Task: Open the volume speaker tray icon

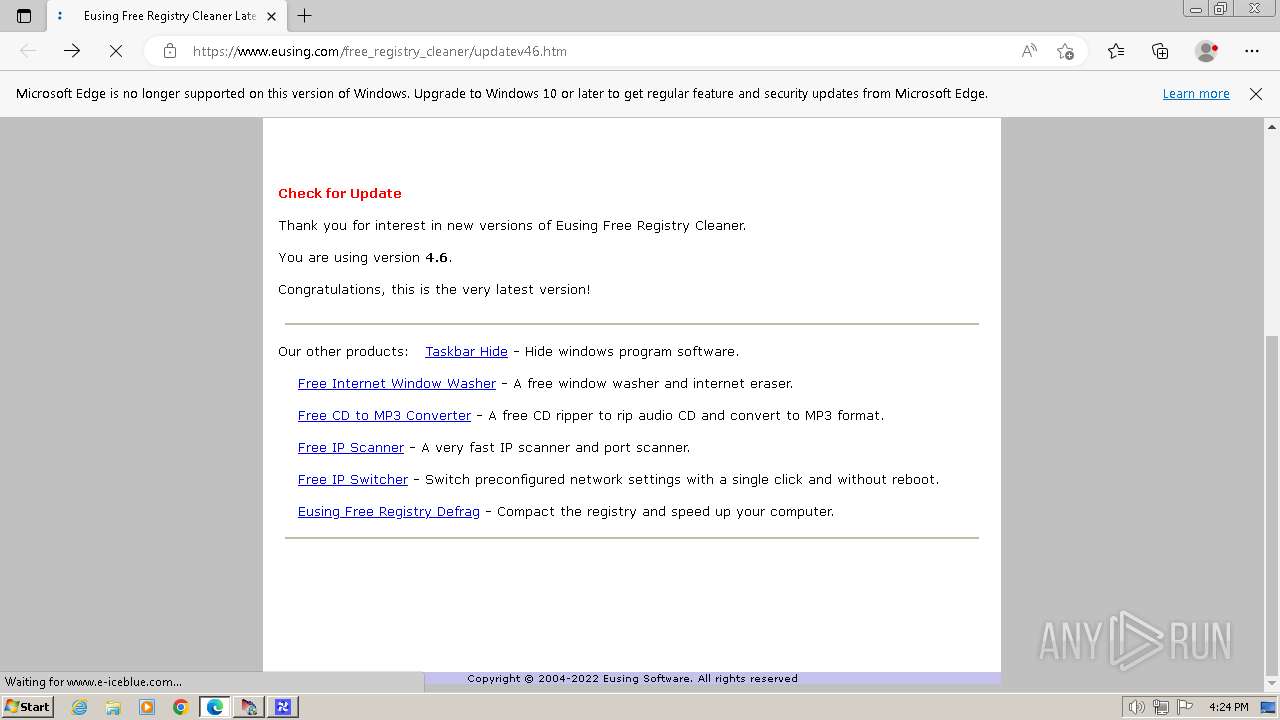Action: coord(1138,707)
